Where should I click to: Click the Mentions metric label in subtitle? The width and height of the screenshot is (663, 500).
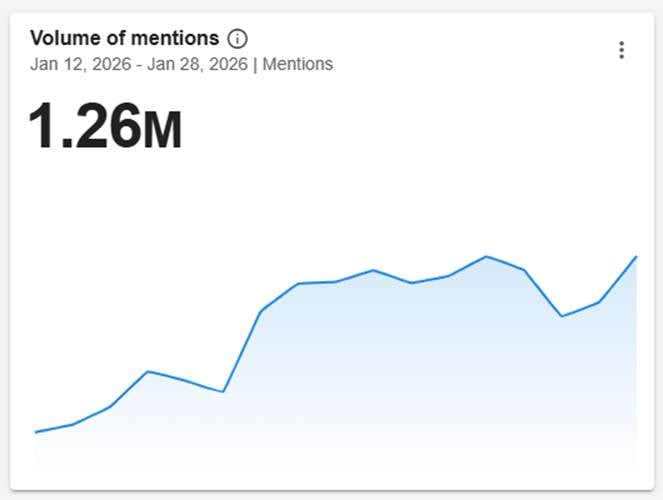298,64
